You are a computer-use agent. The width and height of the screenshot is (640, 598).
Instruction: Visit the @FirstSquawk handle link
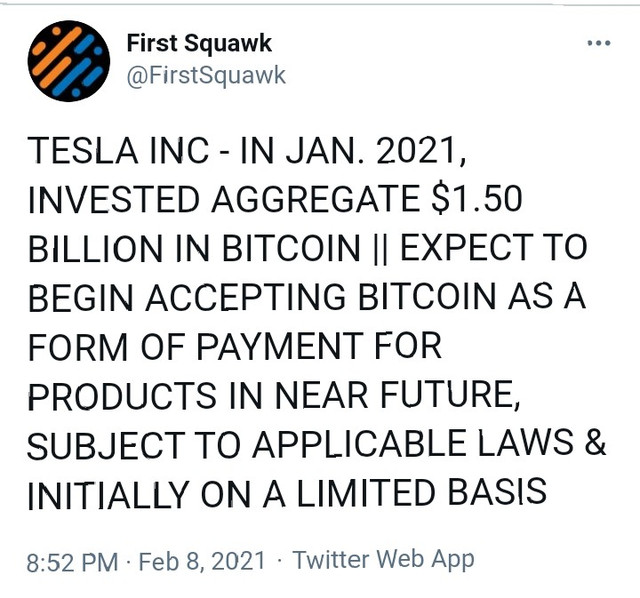pyautogui.click(x=206, y=76)
